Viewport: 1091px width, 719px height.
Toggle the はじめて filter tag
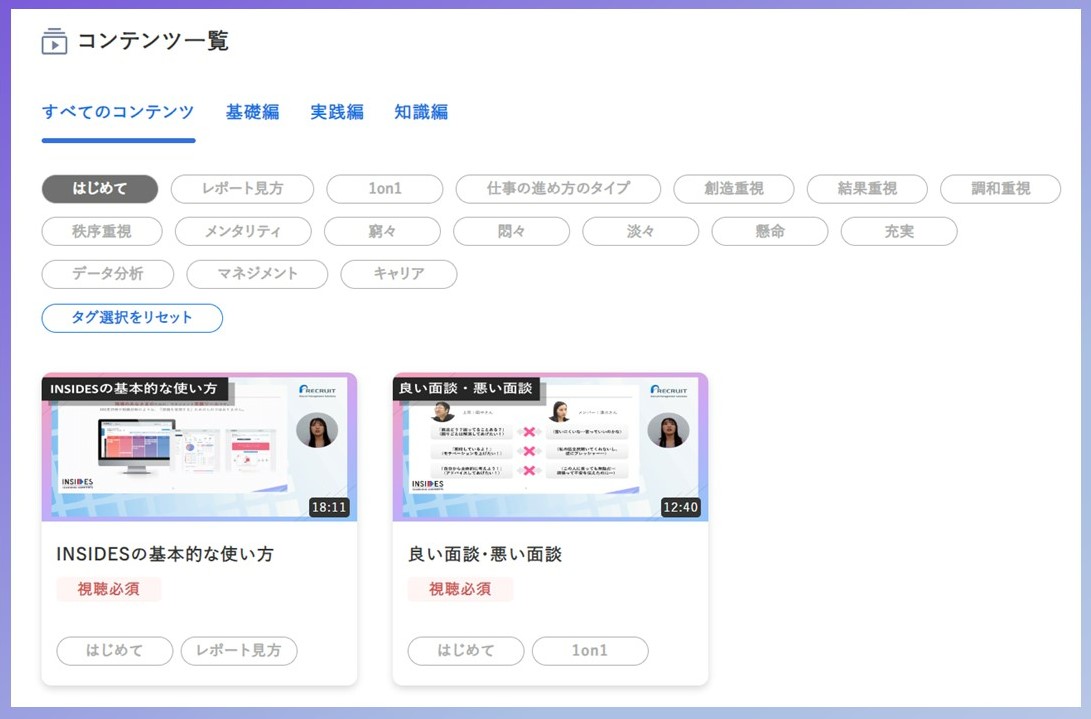[x=100, y=189]
